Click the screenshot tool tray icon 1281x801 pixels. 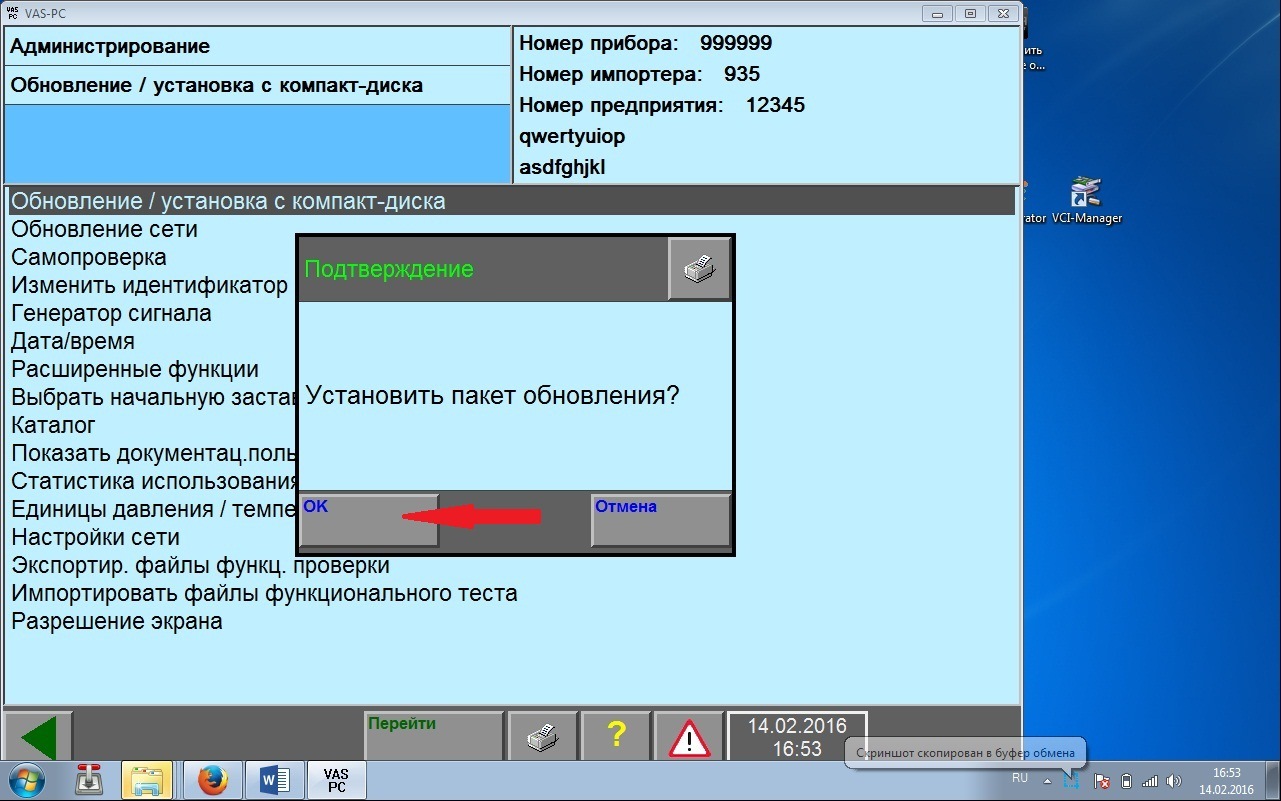(1072, 780)
